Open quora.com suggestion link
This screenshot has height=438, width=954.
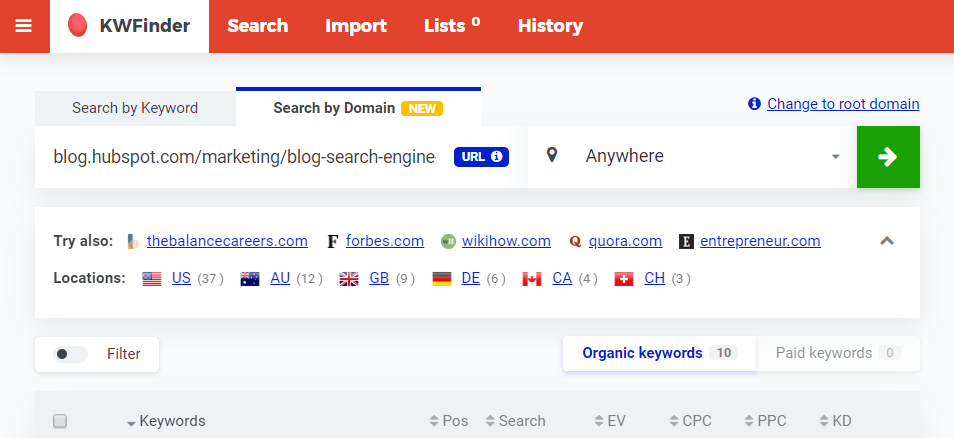[625, 241]
